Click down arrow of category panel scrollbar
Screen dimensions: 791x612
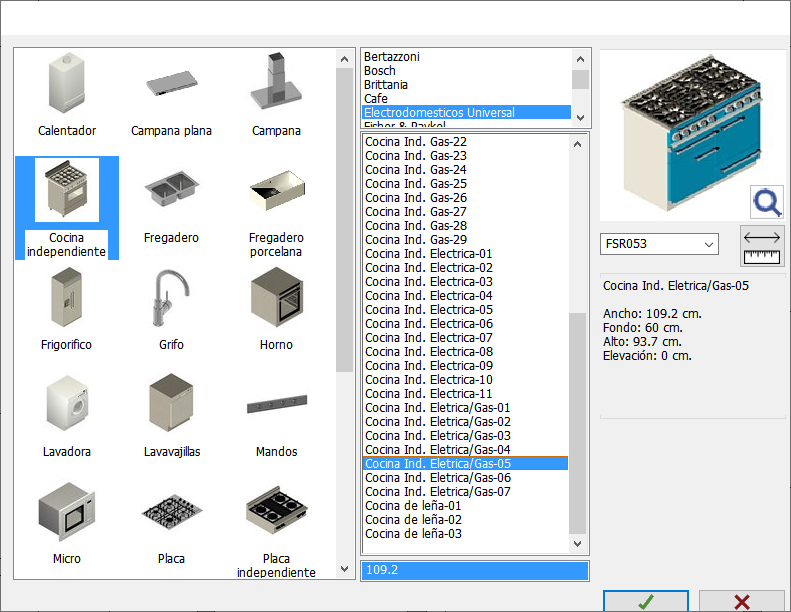(345, 569)
